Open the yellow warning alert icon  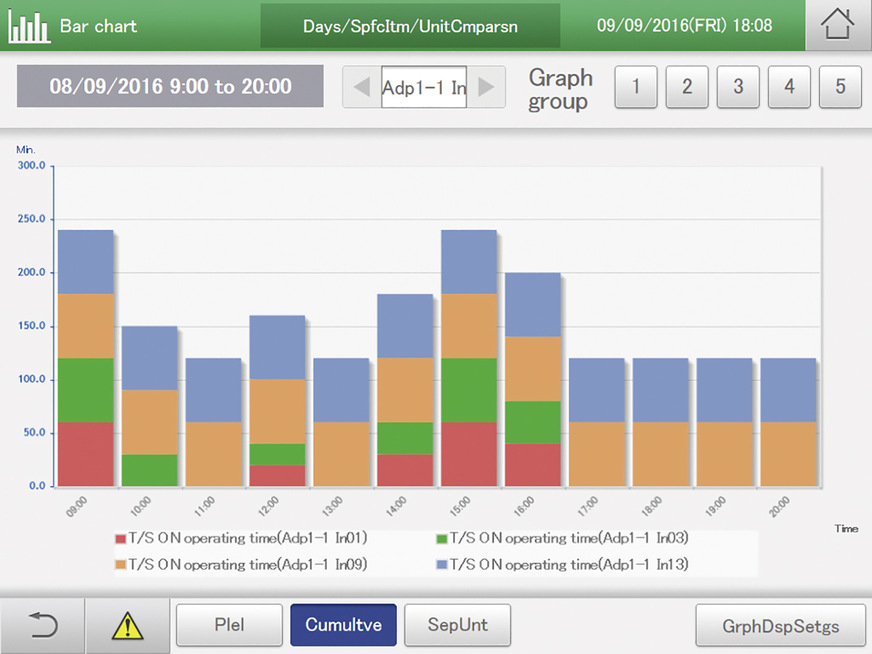coord(127,626)
